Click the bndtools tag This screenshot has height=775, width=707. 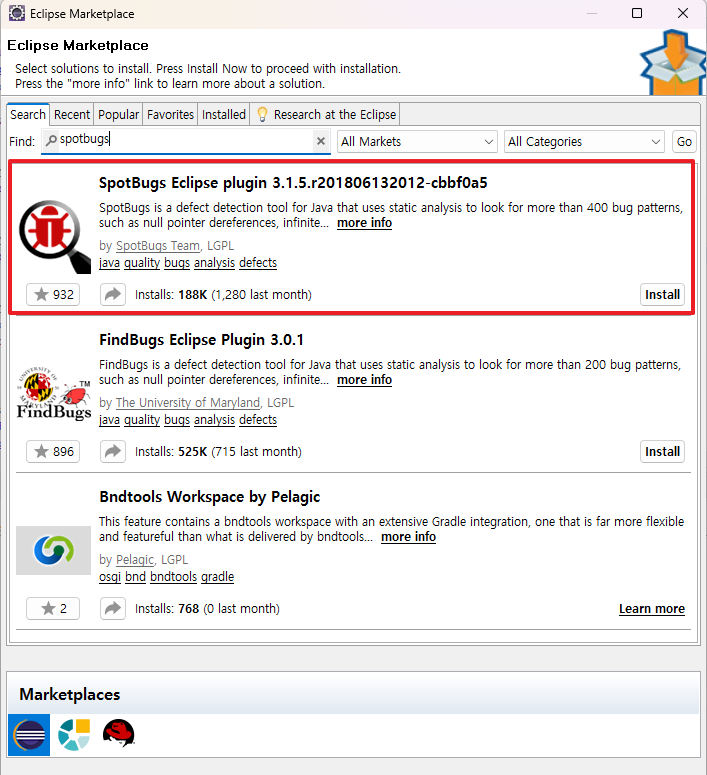[174, 577]
